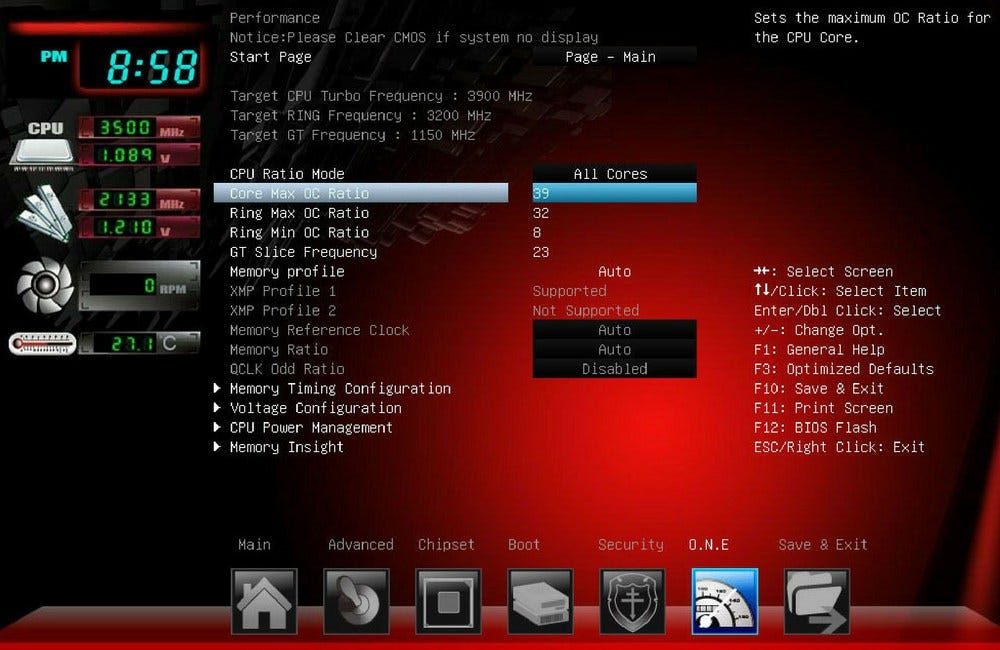Open the Advanced joystick icon
Image resolution: width=1000 pixels, height=650 pixels.
pyautogui.click(x=356, y=601)
